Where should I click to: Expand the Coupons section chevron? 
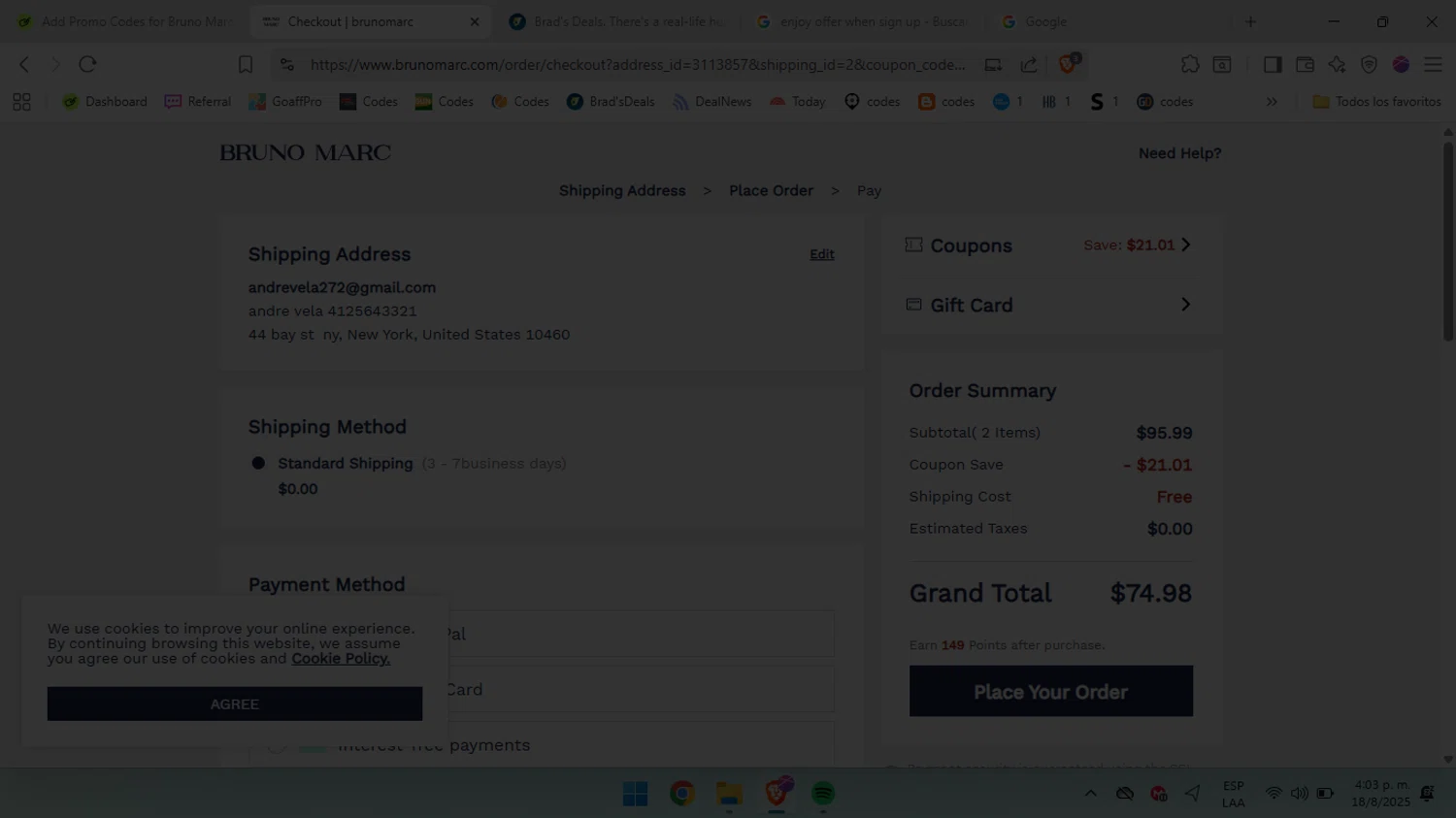tap(1185, 245)
